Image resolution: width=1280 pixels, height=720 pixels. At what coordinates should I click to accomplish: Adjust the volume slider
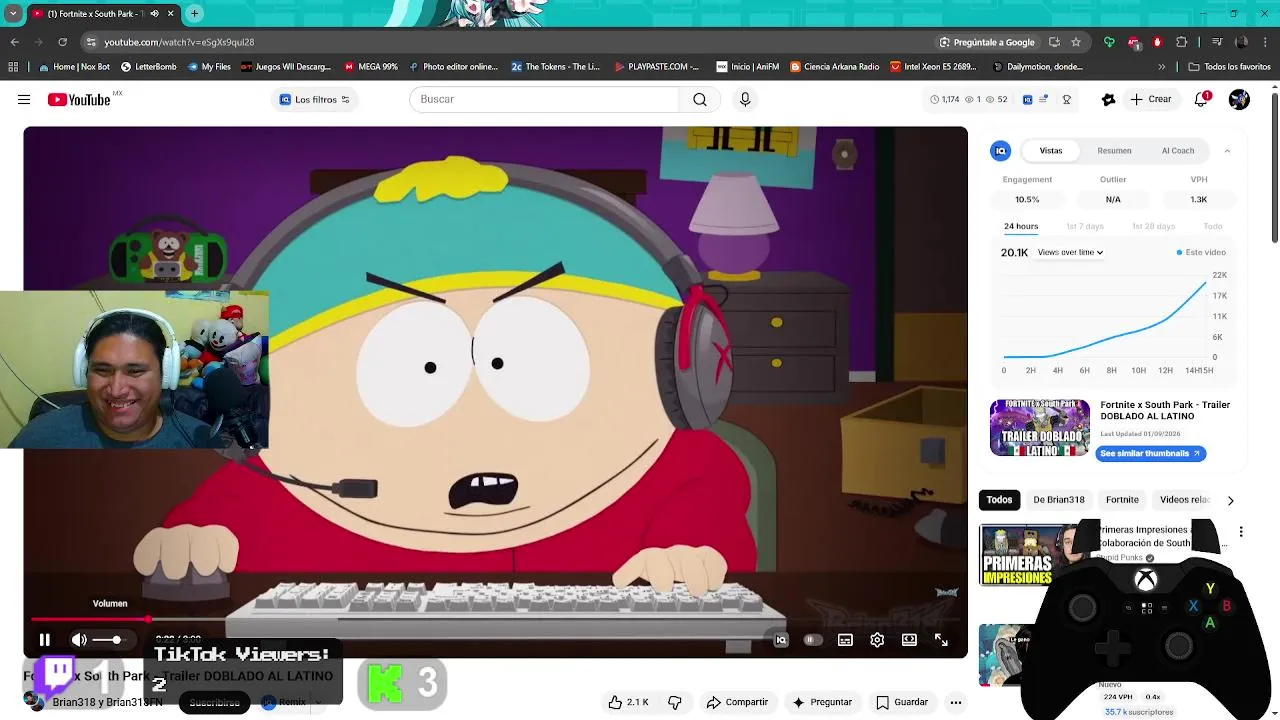point(110,640)
